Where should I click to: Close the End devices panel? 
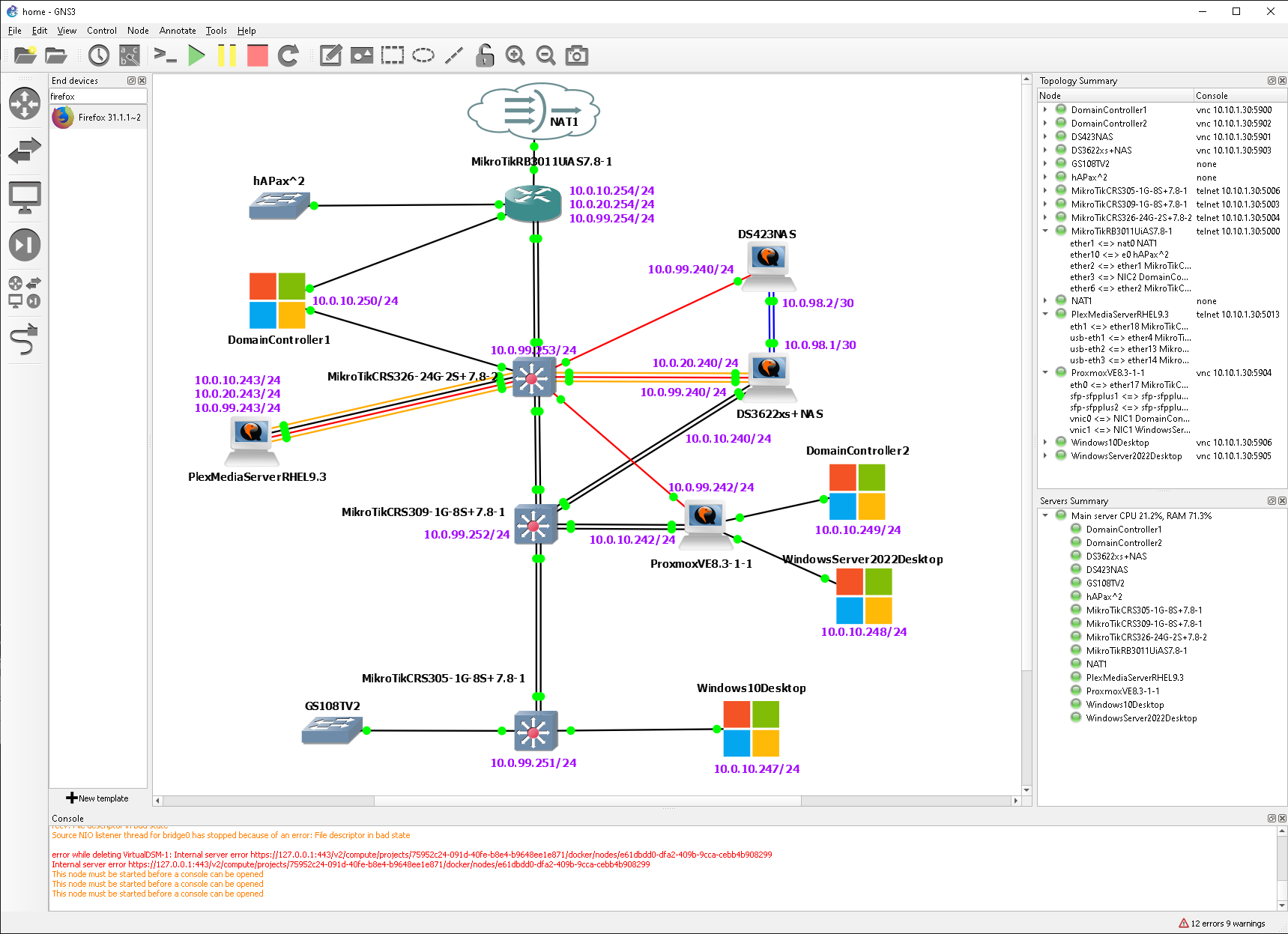click(142, 80)
